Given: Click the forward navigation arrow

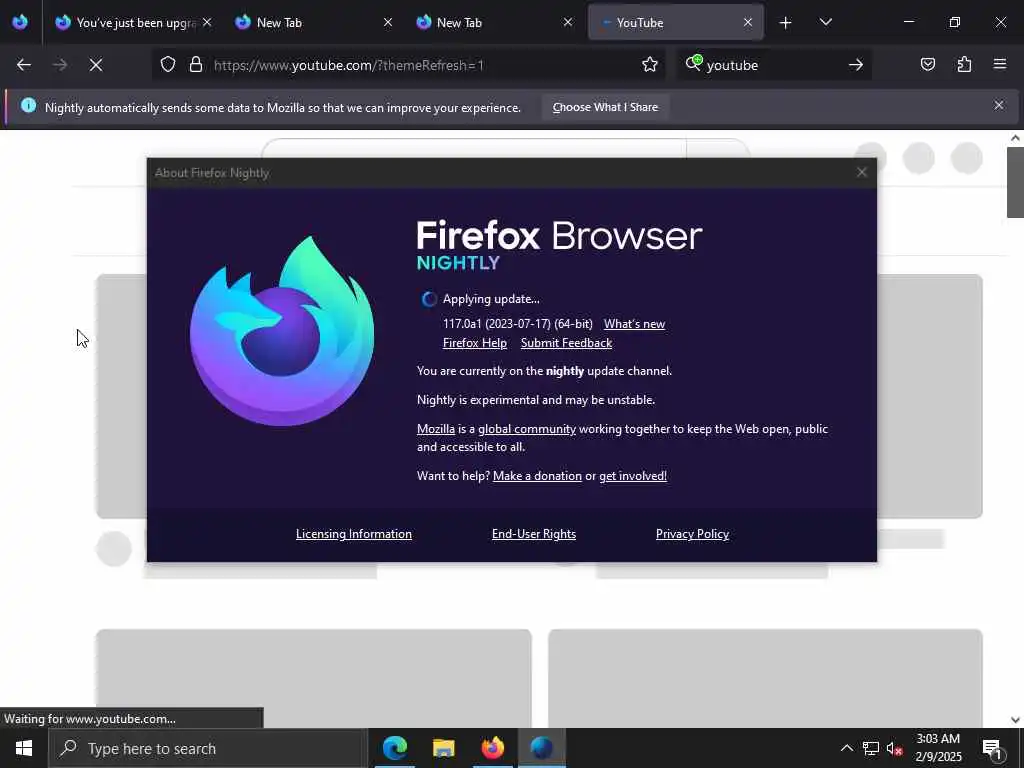Looking at the screenshot, I should (60, 65).
